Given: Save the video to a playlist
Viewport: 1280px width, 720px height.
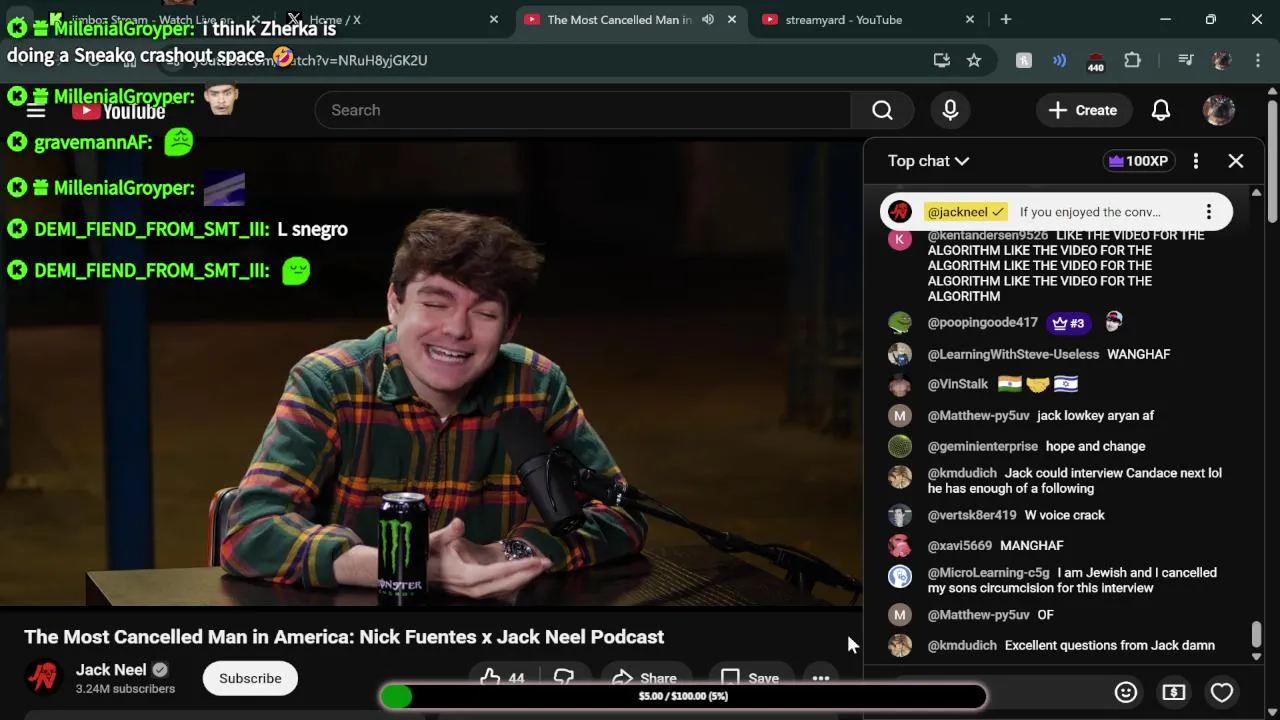Looking at the screenshot, I should pyautogui.click(x=749, y=678).
